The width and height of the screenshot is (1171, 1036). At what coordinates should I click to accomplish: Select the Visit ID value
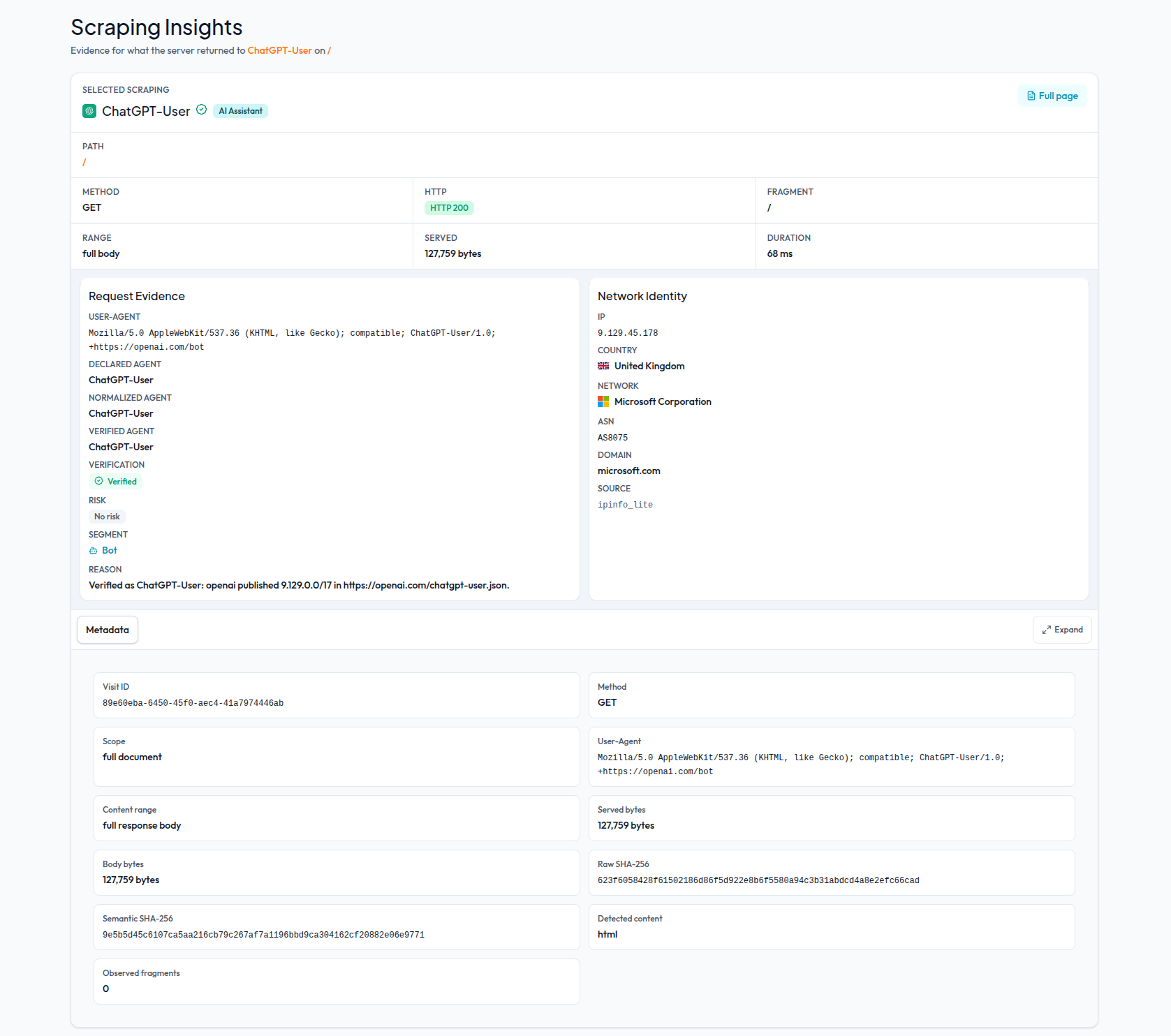point(193,703)
